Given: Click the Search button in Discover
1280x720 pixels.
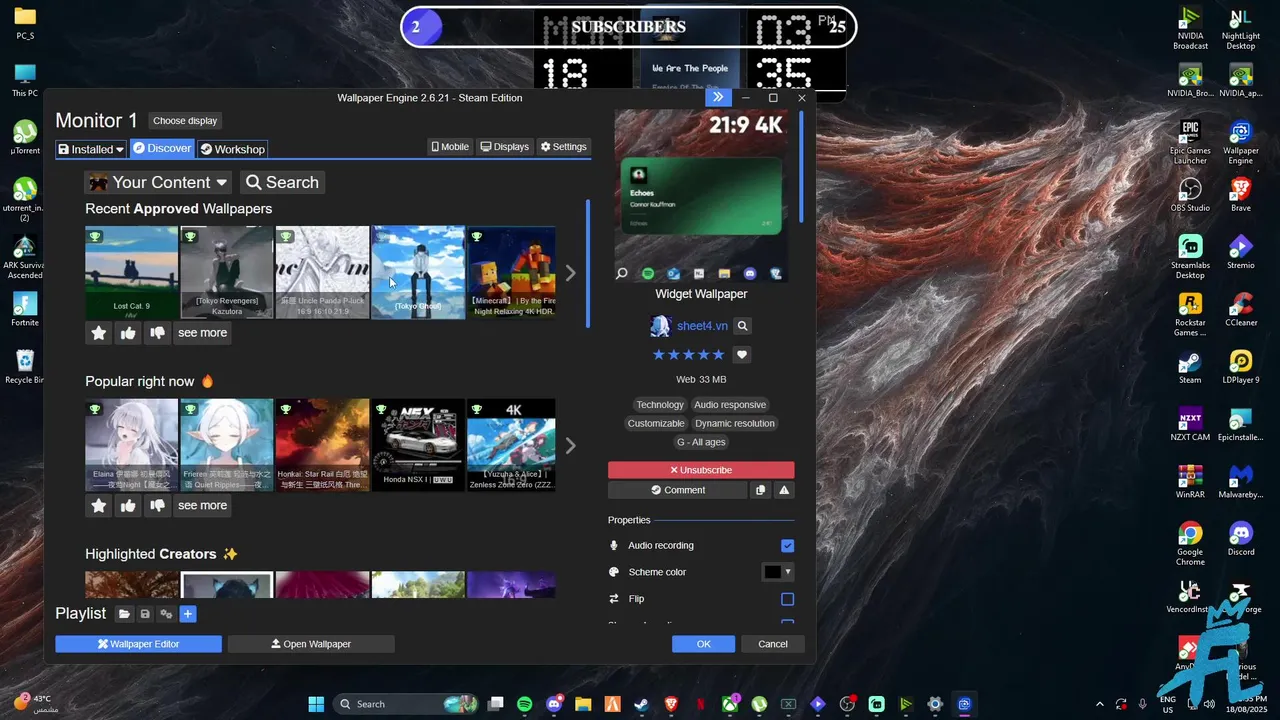Looking at the screenshot, I should [x=282, y=182].
